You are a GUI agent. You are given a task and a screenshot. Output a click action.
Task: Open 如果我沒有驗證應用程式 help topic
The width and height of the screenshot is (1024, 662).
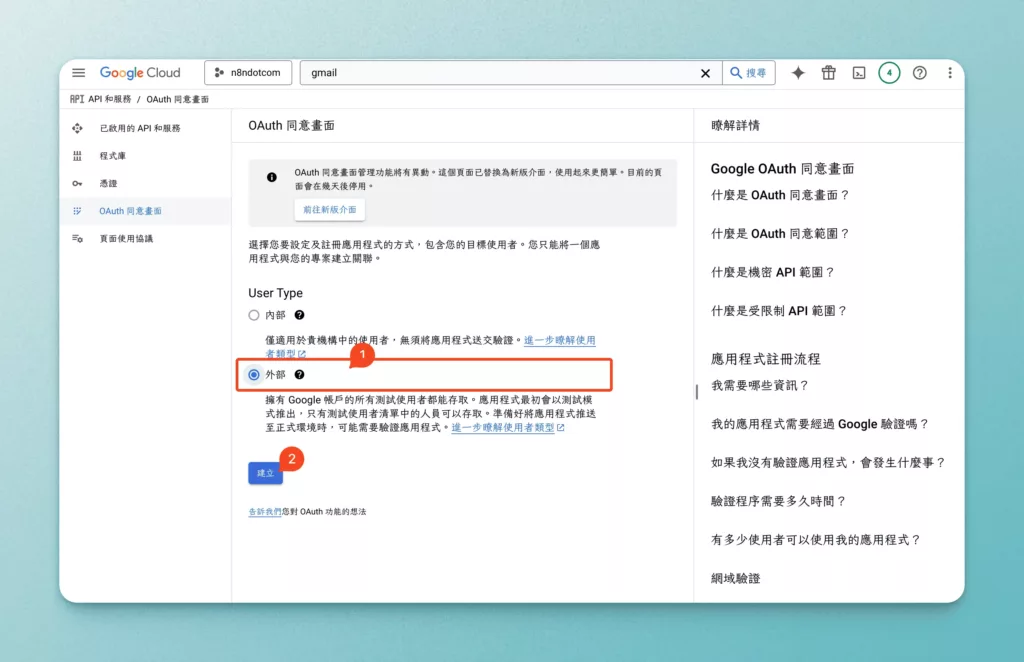[828, 463]
